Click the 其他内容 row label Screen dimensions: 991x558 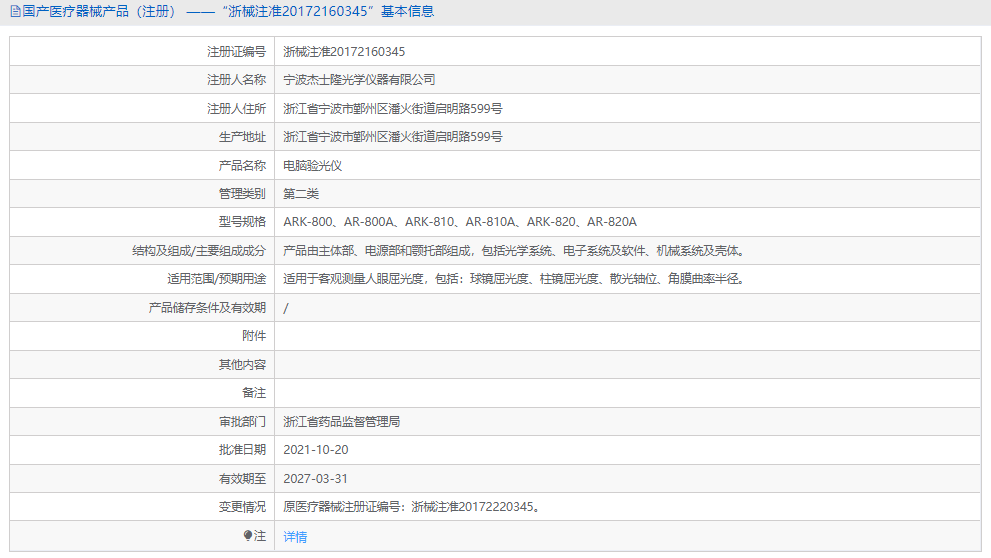[242, 365]
